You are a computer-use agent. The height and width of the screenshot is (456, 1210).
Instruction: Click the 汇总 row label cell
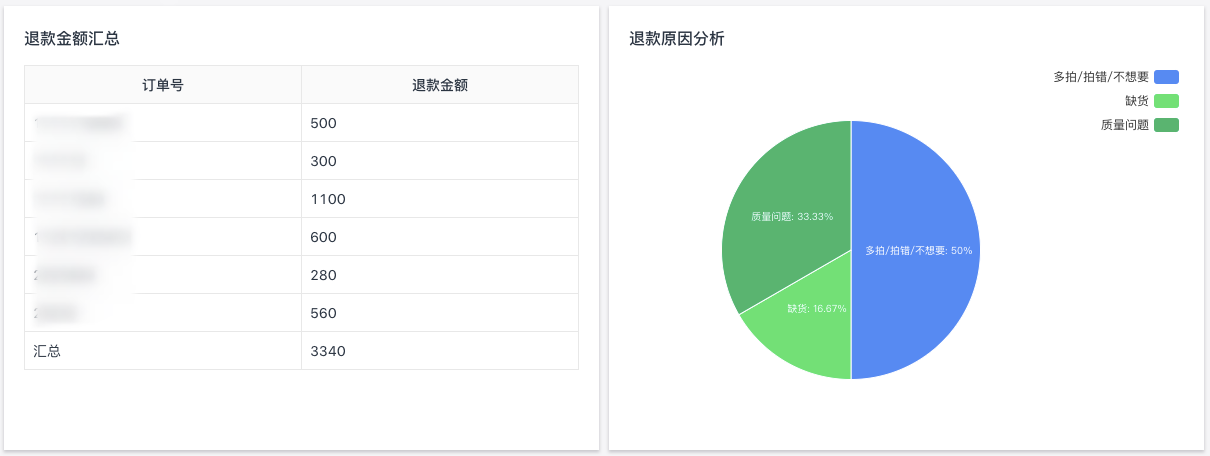163,351
